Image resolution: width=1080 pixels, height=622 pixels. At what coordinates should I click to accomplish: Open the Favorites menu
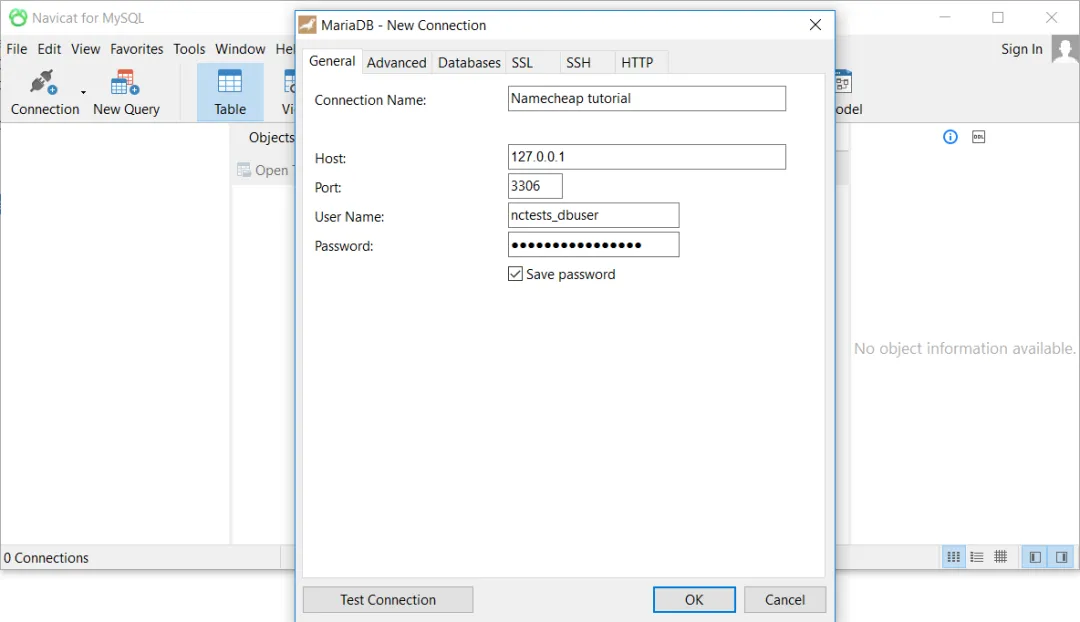[136, 49]
